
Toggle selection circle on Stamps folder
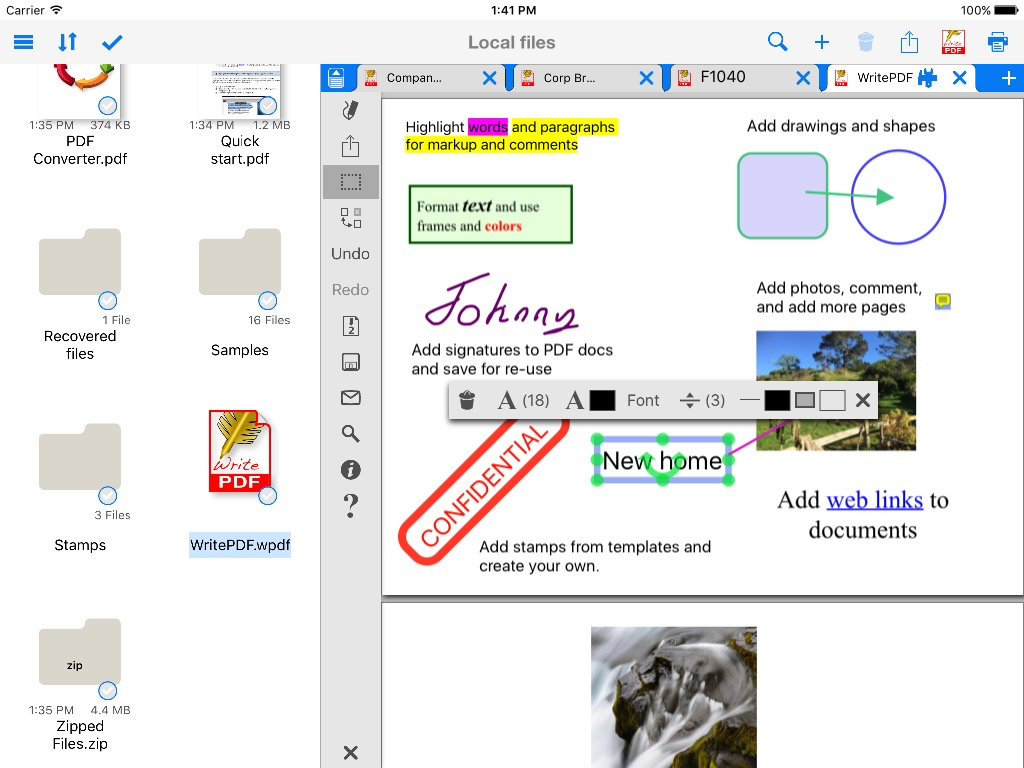[108, 496]
